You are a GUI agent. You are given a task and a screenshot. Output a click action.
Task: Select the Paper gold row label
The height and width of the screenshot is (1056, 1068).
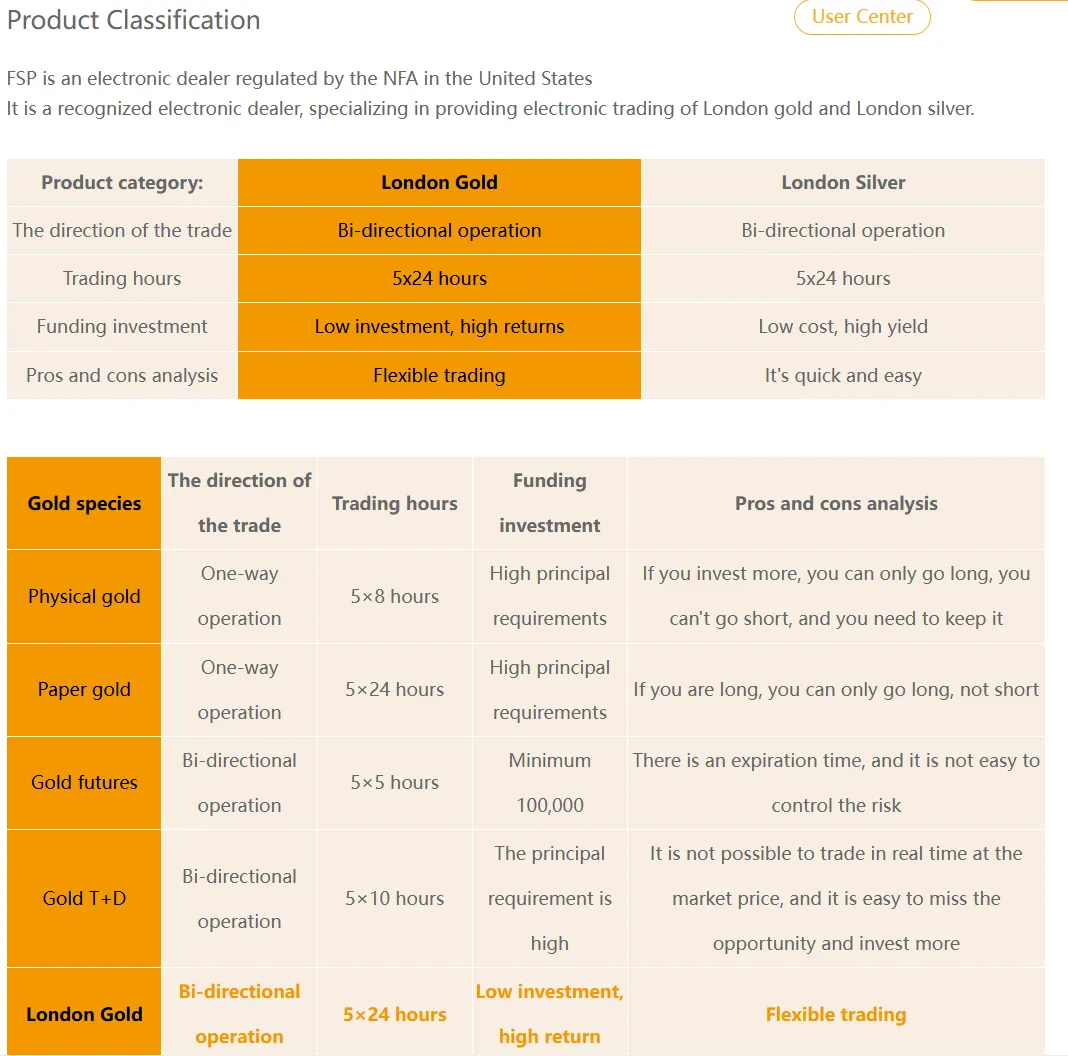click(x=84, y=689)
